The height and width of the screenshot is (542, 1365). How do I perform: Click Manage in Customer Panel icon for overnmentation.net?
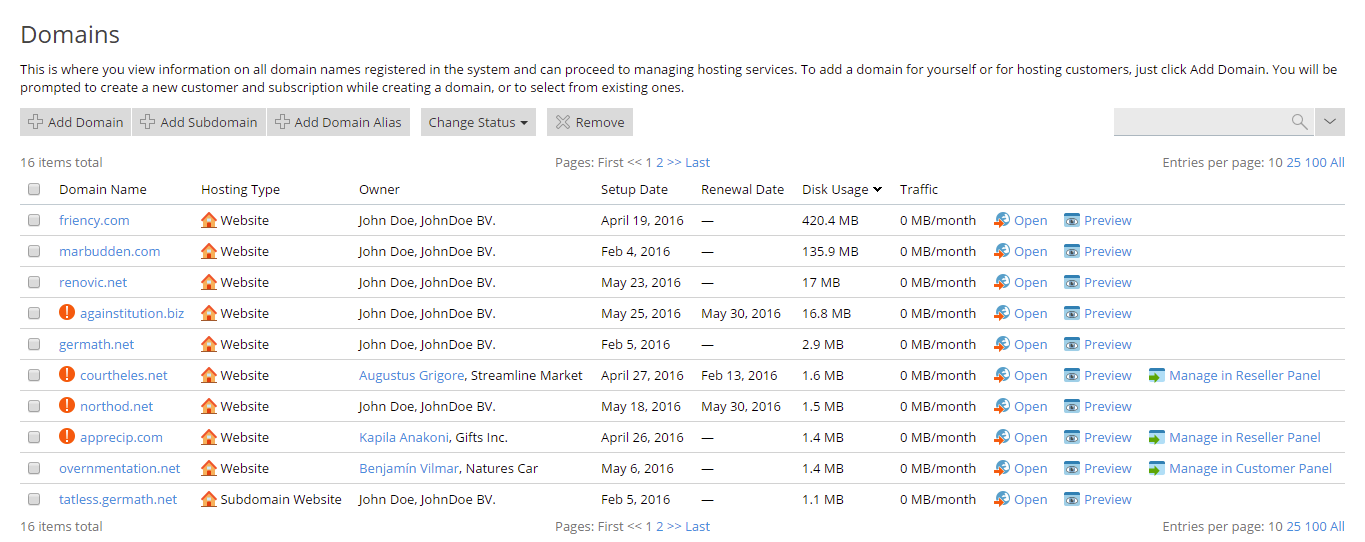(x=1157, y=469)
